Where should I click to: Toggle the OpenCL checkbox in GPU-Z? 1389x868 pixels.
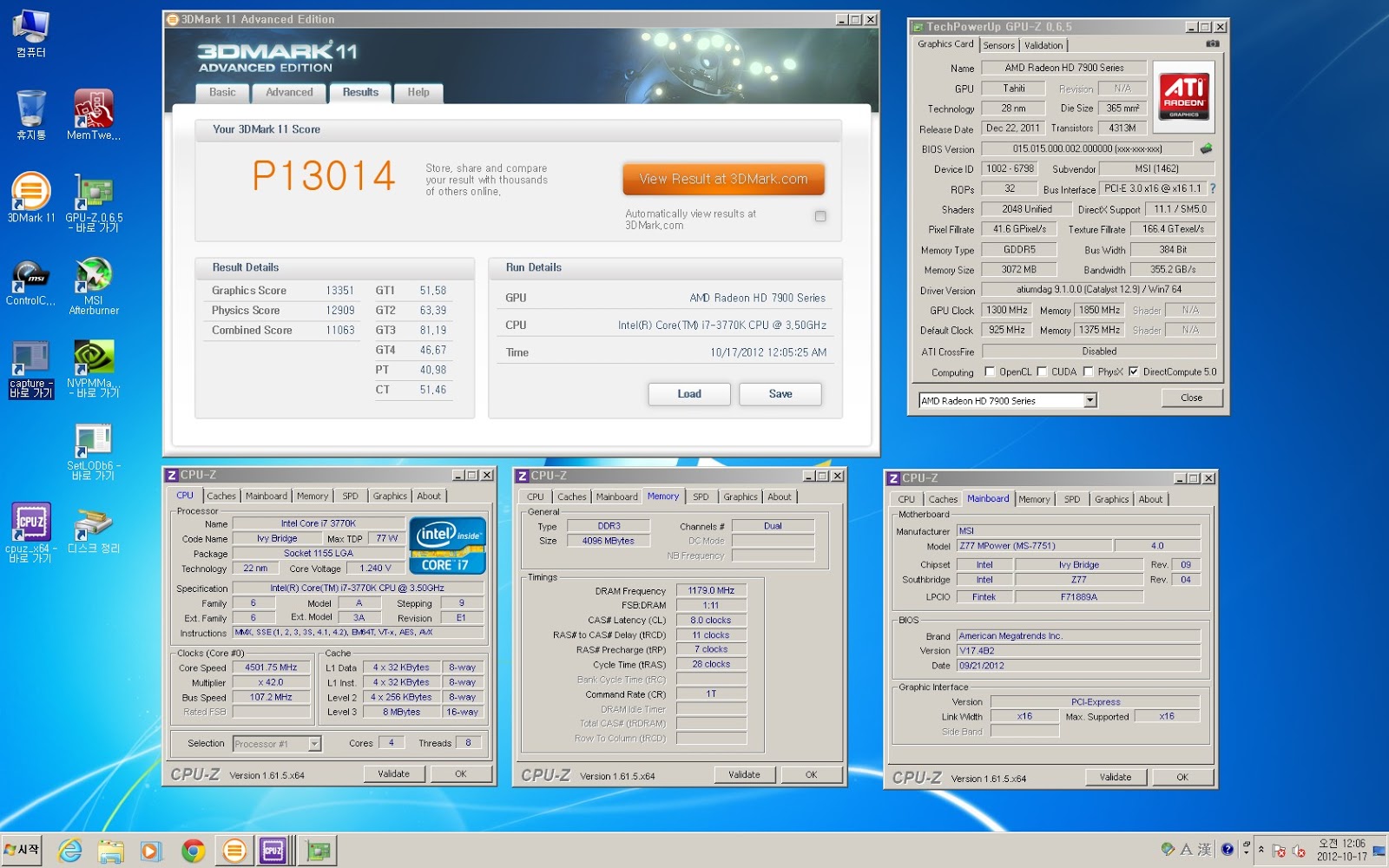990,372
